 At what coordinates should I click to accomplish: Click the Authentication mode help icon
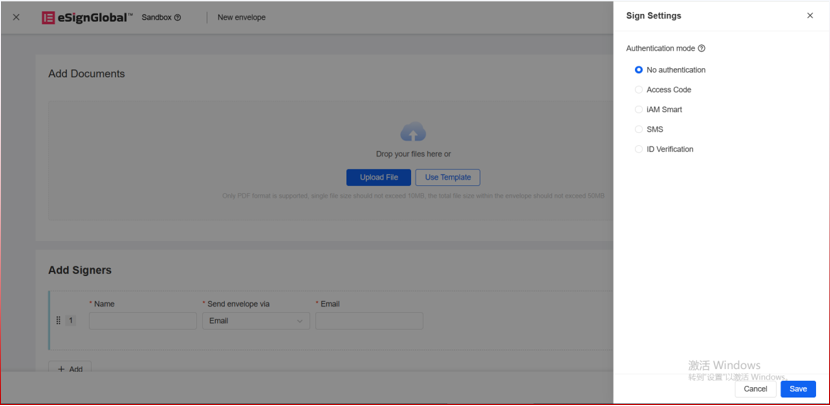[702, 48]
